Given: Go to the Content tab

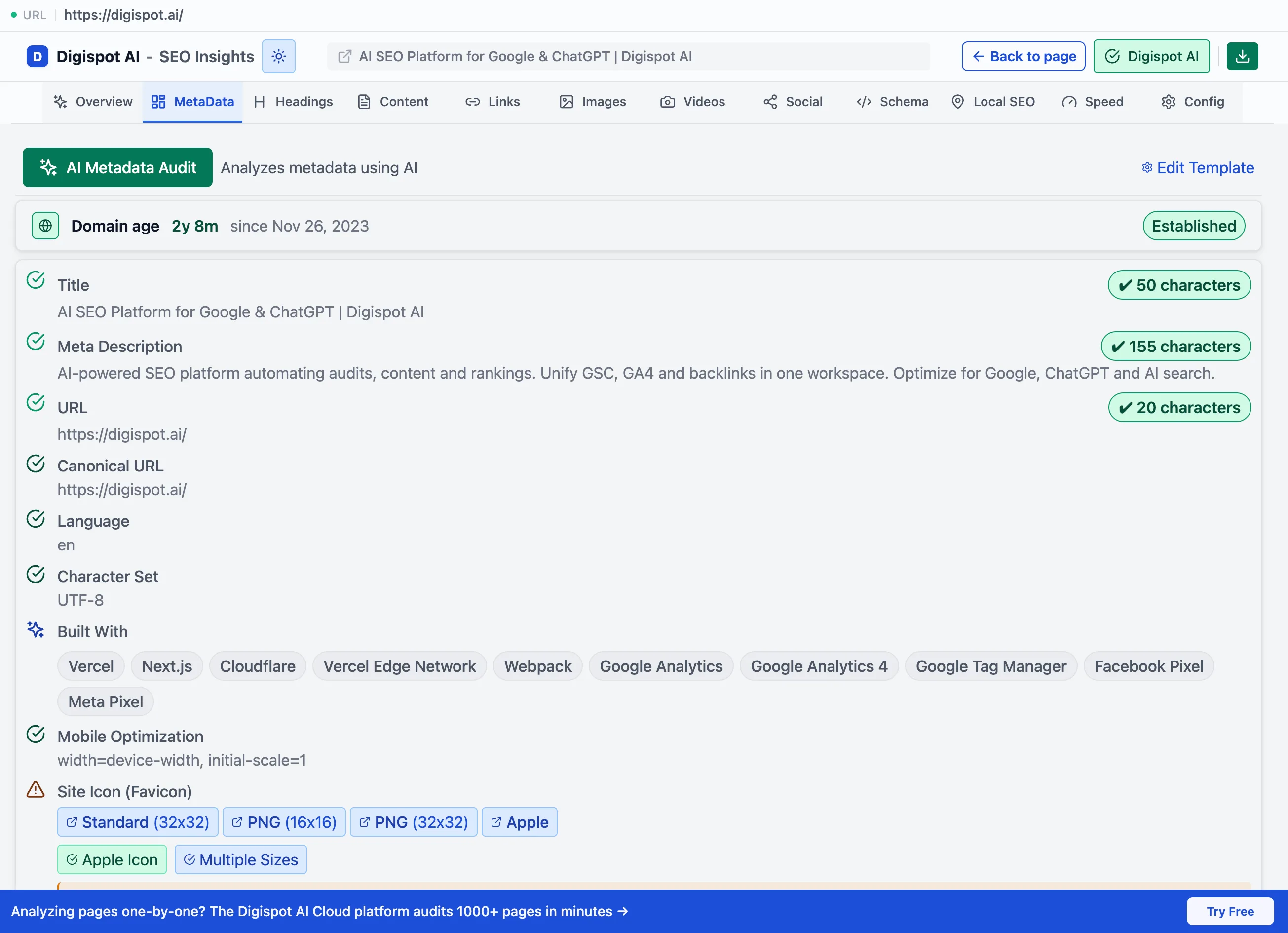Looking at the screenshot, I should [x=393, y=102].
